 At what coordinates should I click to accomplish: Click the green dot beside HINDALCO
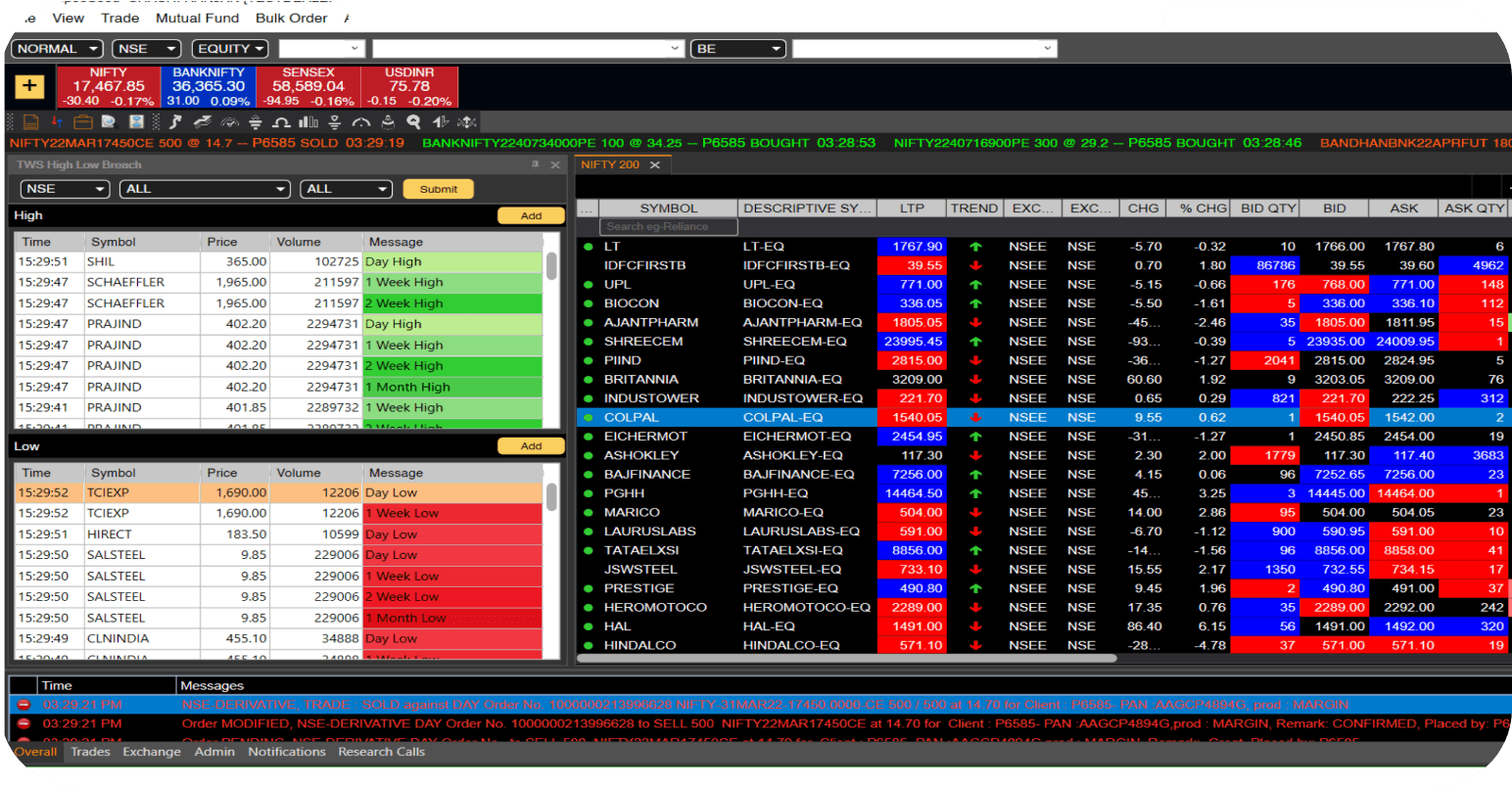click(x=589, y=645)
